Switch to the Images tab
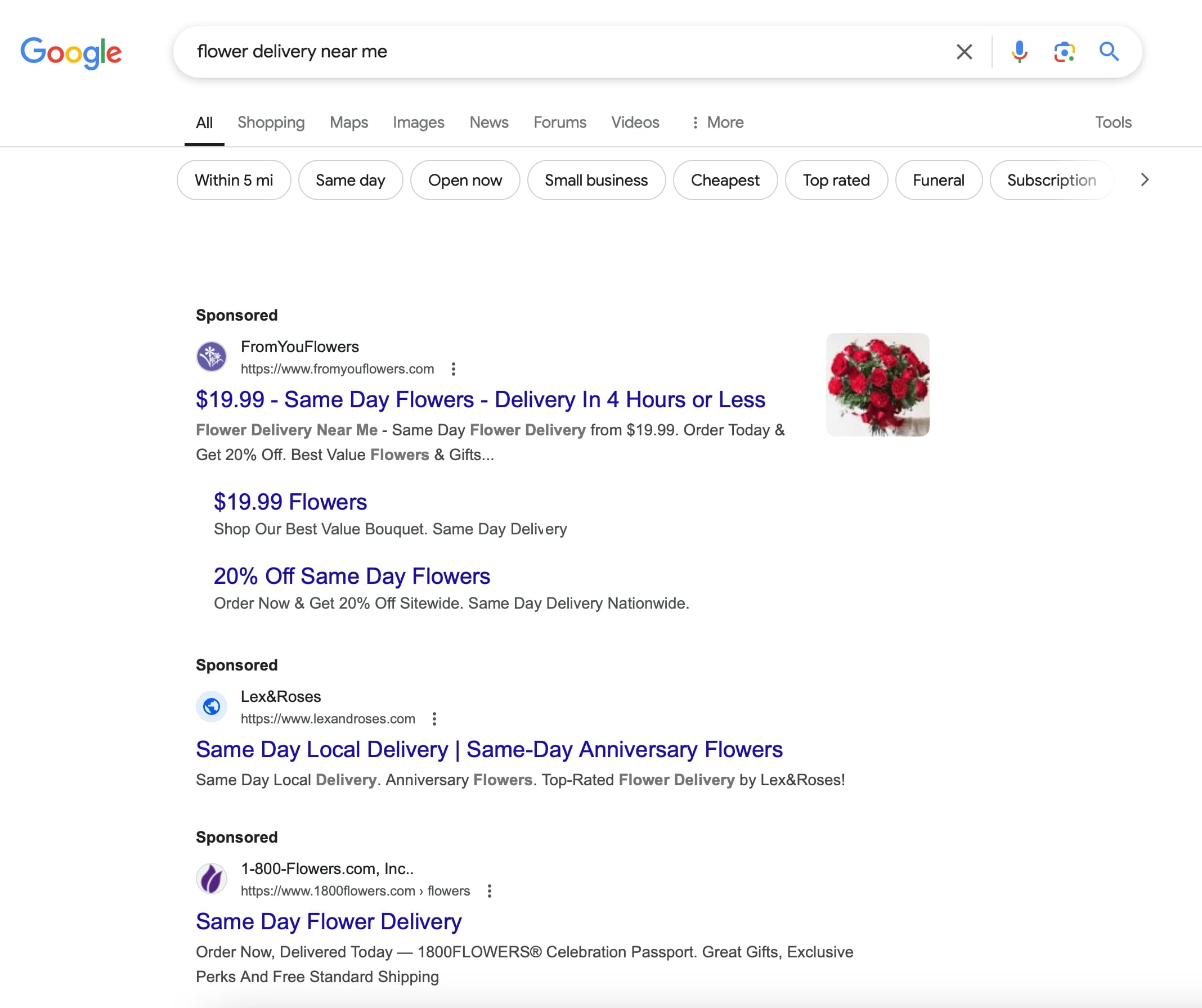 [x=419, y=123]
